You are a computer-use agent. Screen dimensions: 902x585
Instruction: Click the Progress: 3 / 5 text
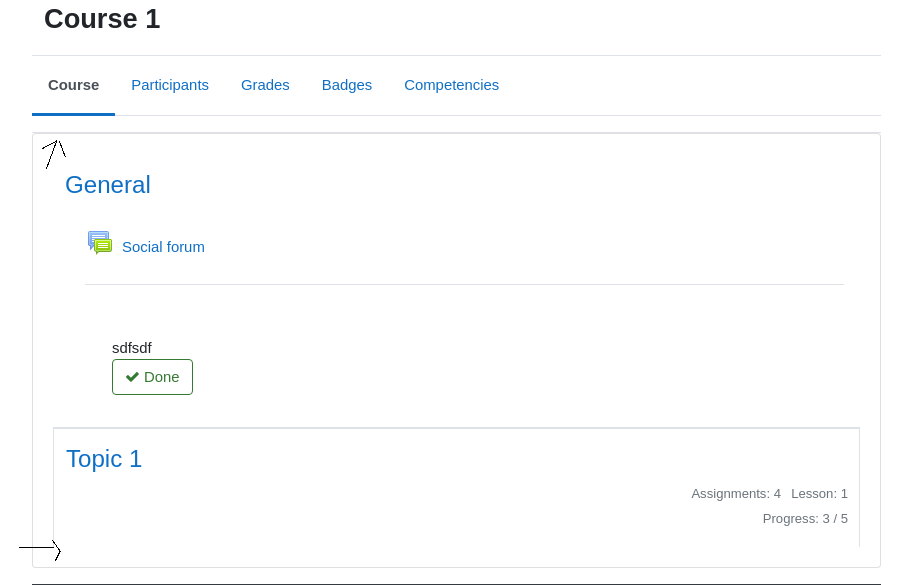click(805, 519)
